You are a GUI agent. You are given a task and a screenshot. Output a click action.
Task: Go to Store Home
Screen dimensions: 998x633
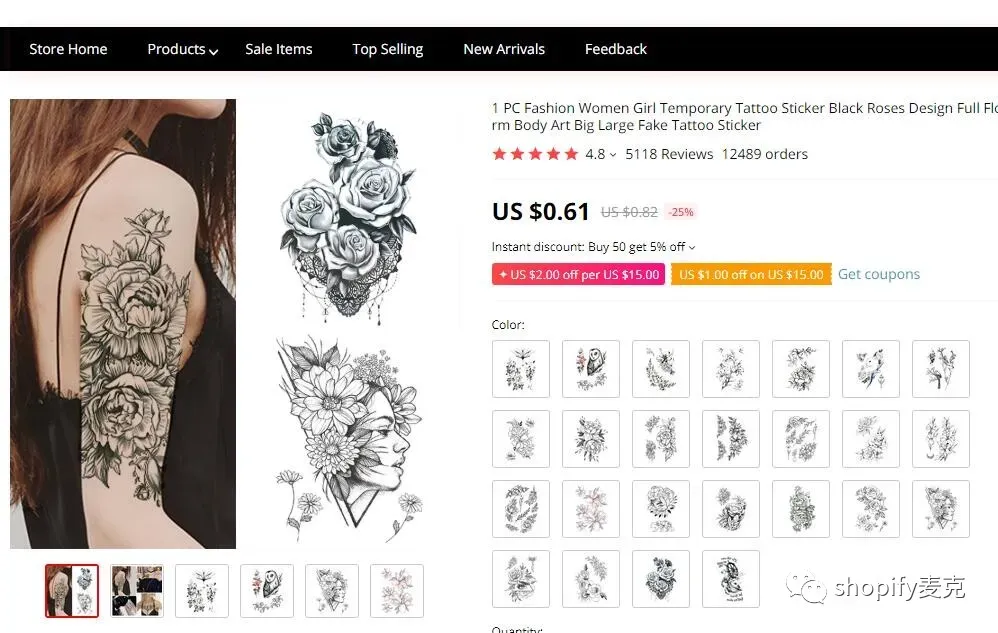pyautogui.click(x=68, y=49)
